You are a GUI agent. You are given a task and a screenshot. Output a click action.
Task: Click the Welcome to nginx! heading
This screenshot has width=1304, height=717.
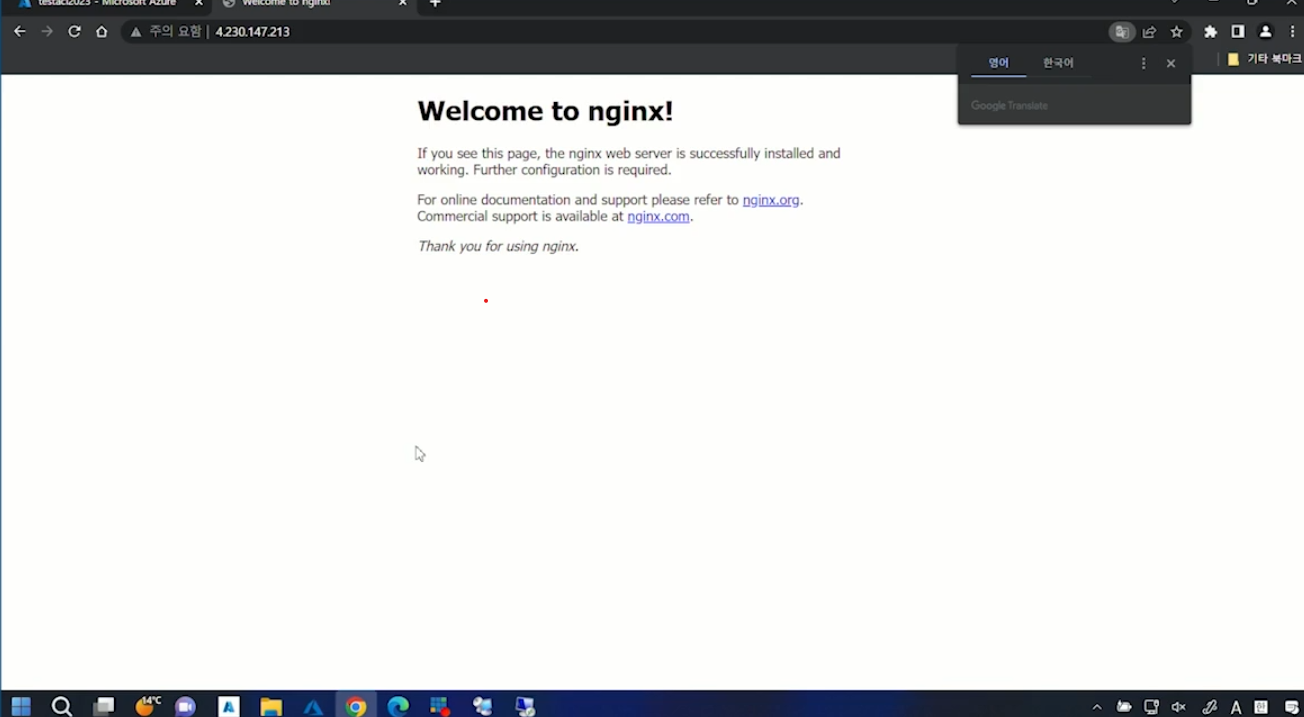pos(545,111)
